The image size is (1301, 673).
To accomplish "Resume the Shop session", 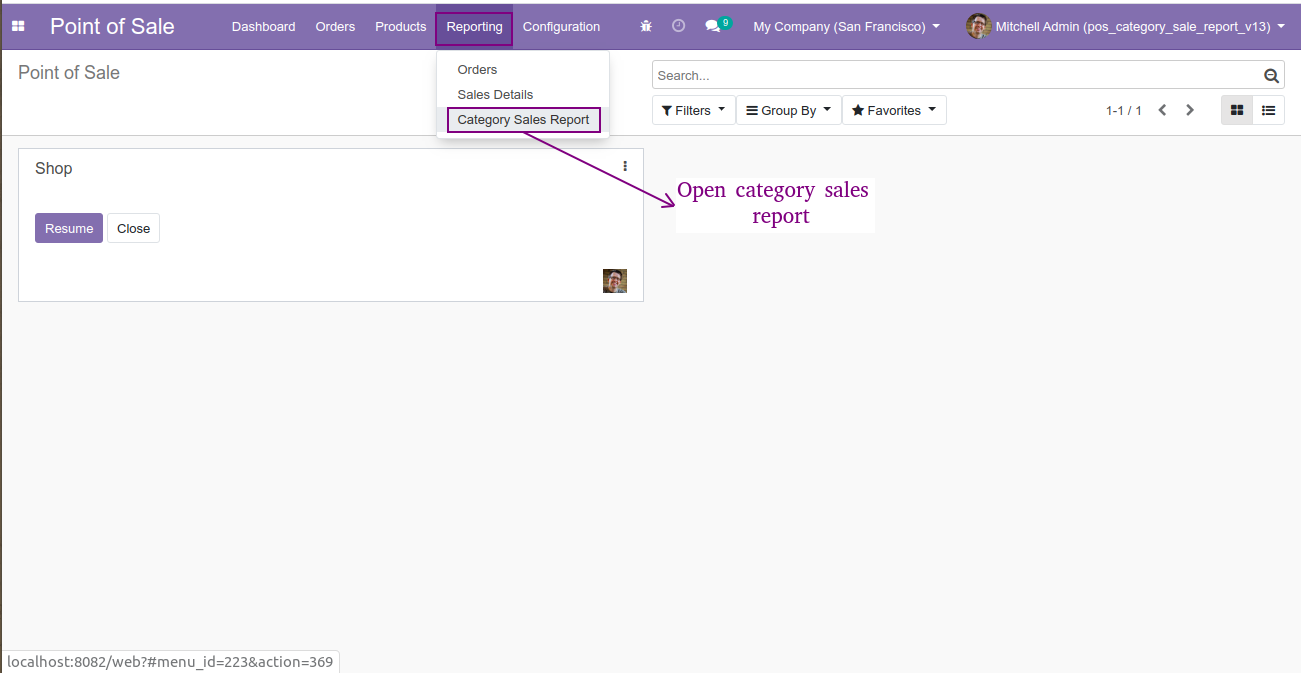I will (69, 228).
